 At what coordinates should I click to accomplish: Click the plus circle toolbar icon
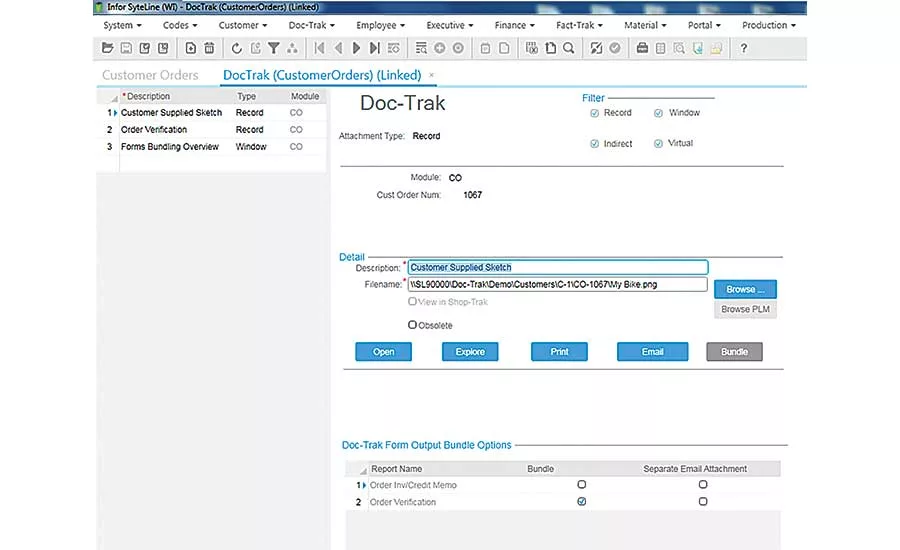[x=440, y=48]
